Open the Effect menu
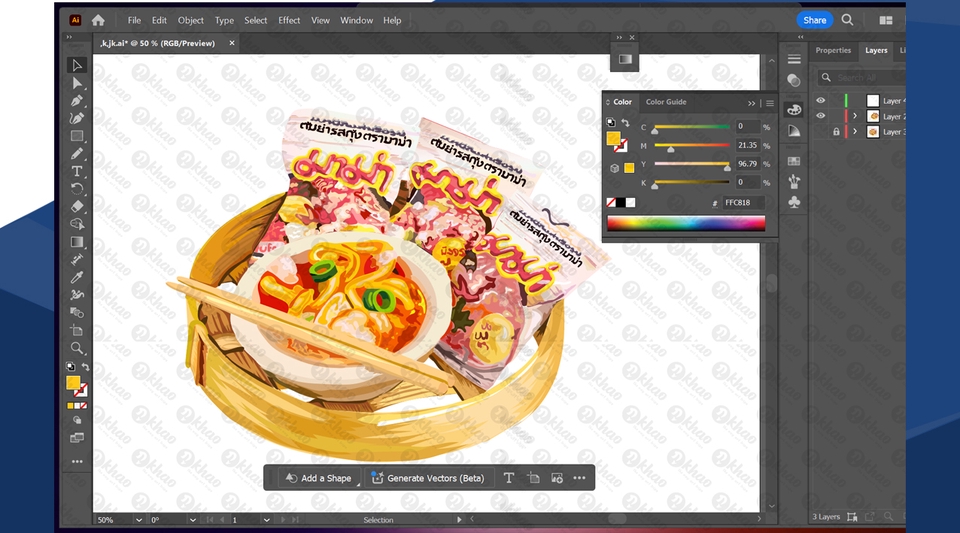Screen dimensions: 960x533 [289, 20]
